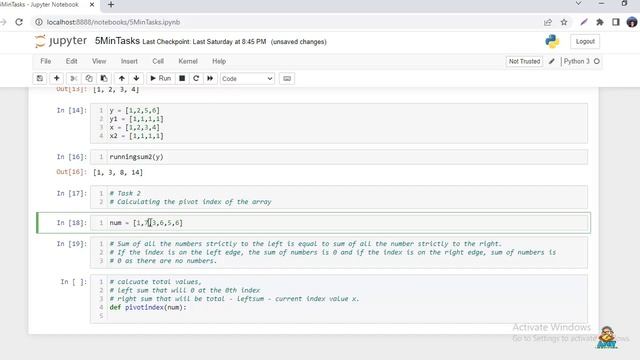Open the browser extensions puzzle icon
The width and height of the screenshot is (640, 360).
click(x=600, y=22)
